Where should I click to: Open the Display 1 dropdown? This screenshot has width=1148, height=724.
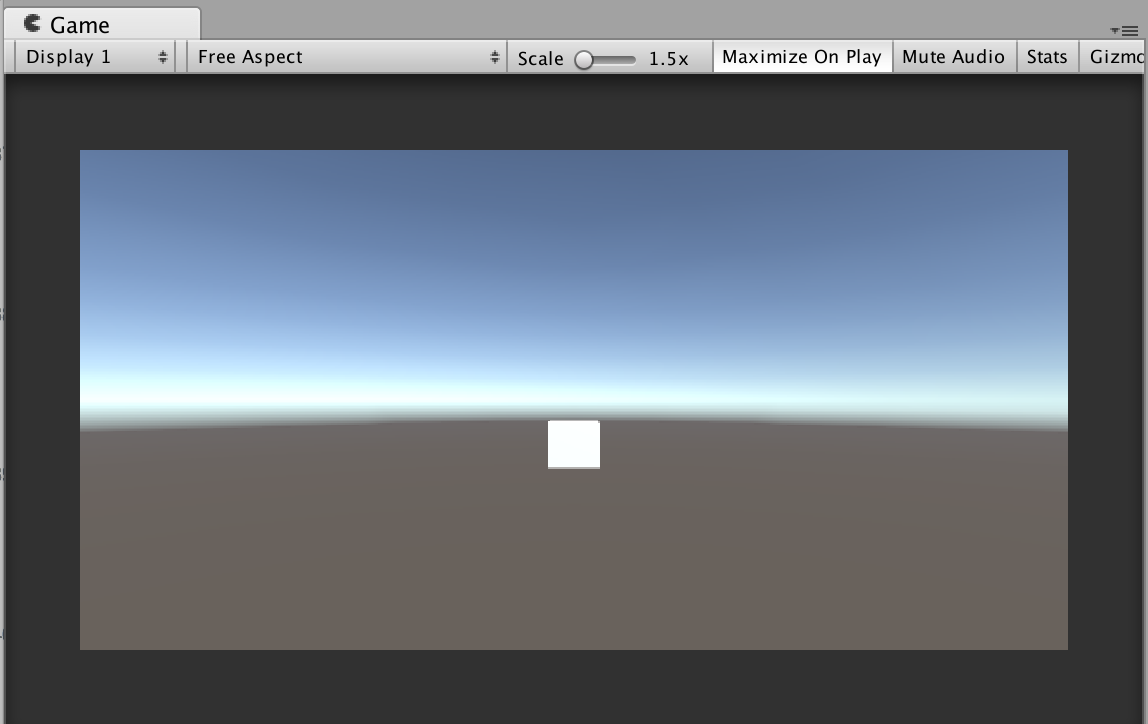click(90, 57)
